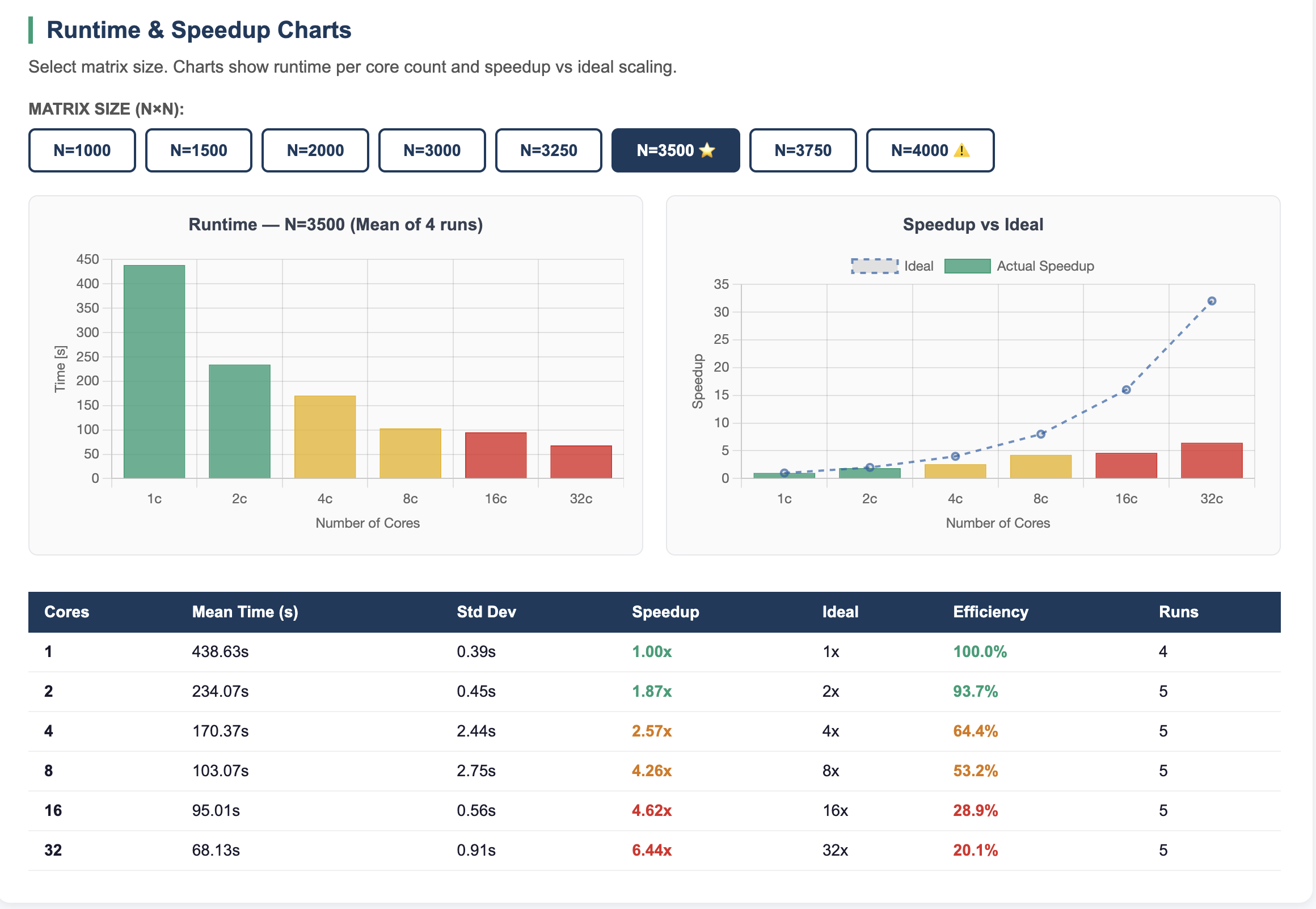Viewport: 1316px width, 909px height.
Task: Click the star icon on N=3500
Action: pyautogui.click(x=707, y=150)
